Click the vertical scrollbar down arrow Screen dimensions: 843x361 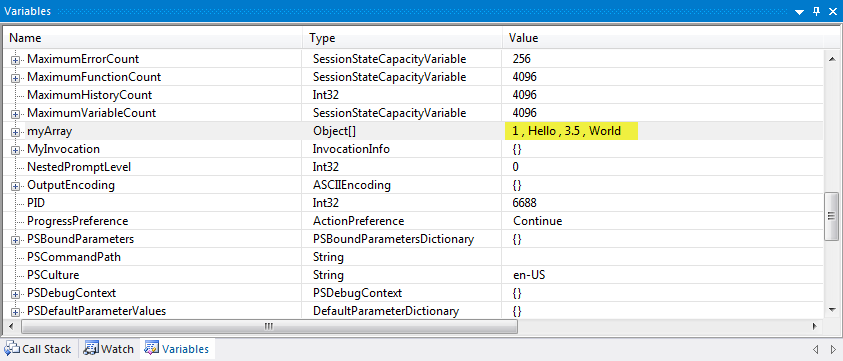[832, 310]
